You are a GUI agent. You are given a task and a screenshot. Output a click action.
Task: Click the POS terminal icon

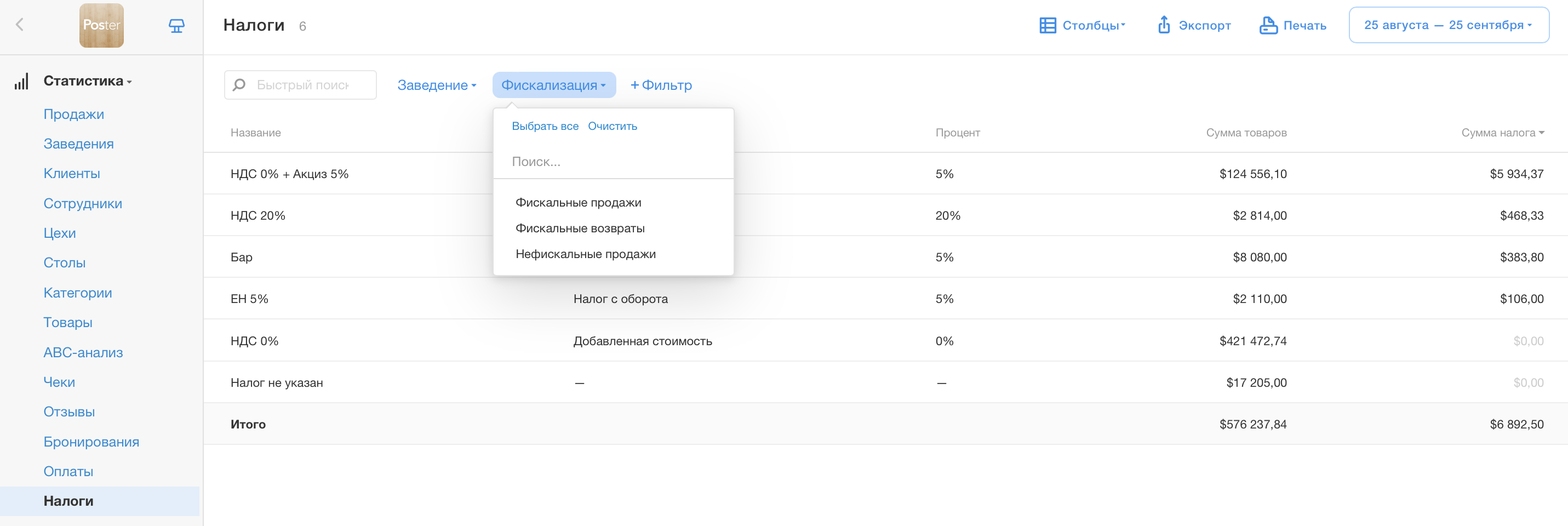(176, 26)
